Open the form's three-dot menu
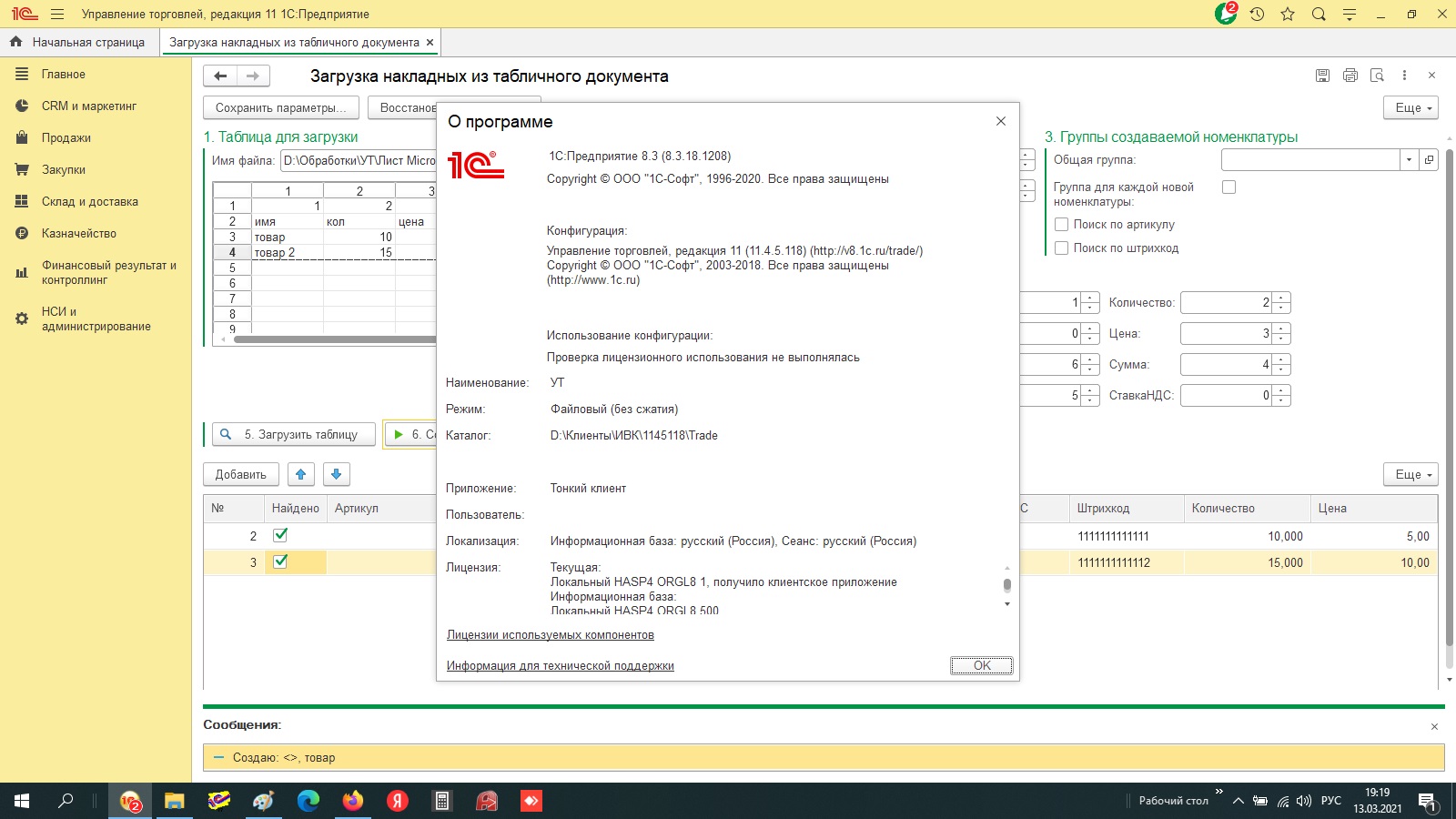This screenshot has height=819, width=1456. pyautogui.click(x=1404, y=76)
